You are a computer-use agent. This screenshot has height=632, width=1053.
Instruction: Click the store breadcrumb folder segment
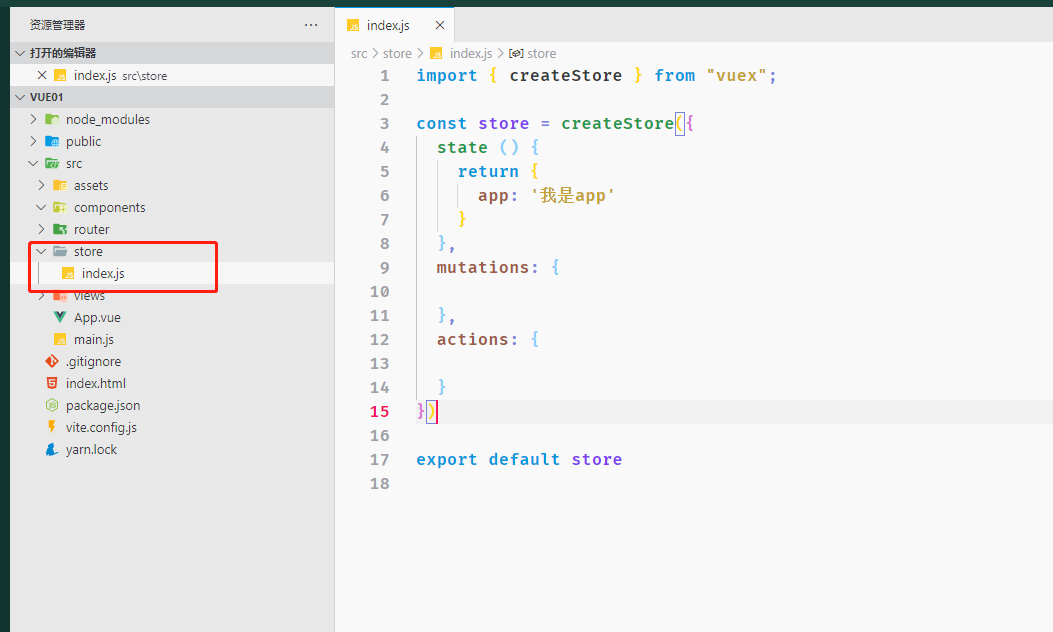[397, 54]
